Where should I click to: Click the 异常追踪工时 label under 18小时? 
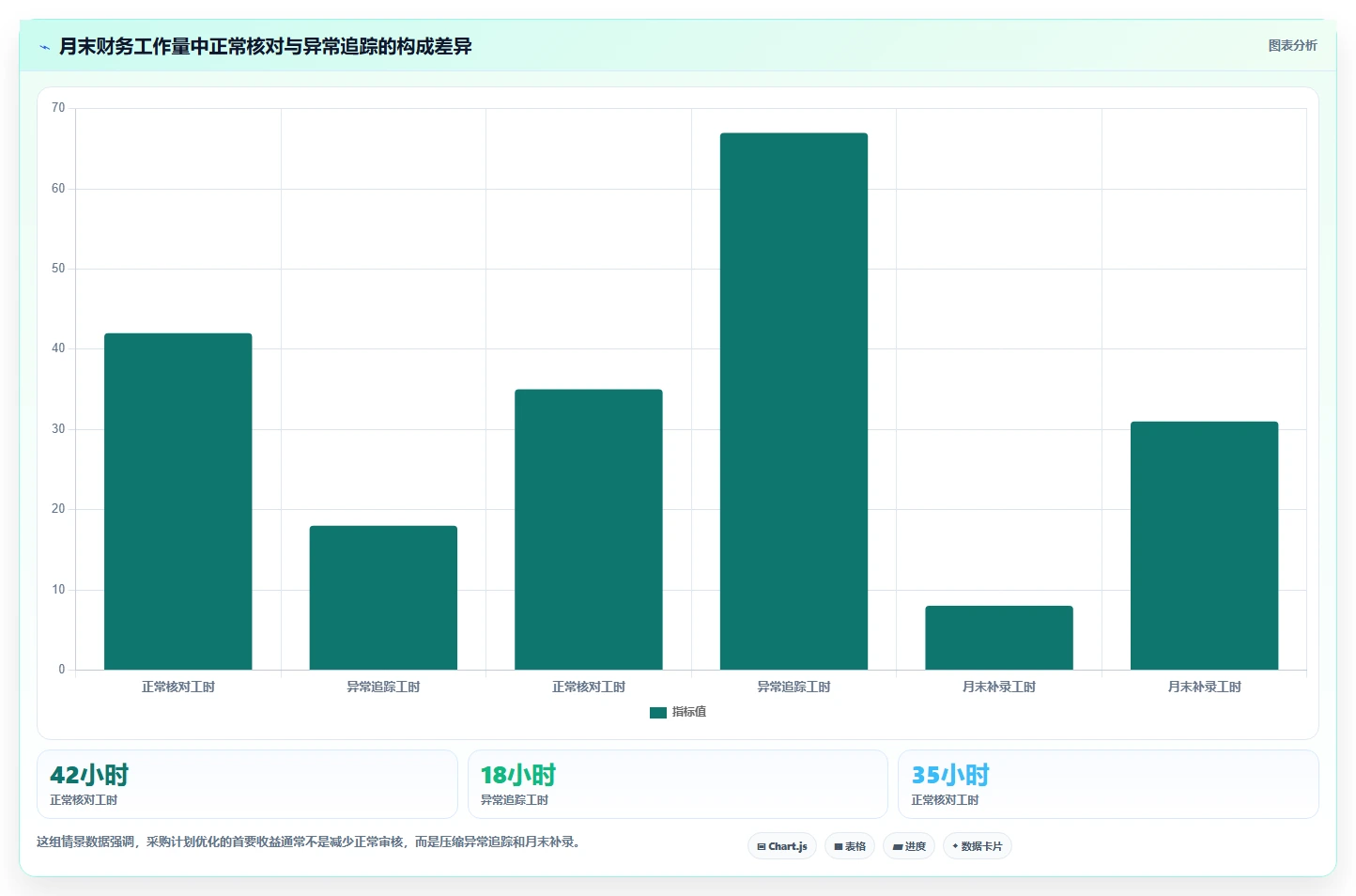coord(515,800)
